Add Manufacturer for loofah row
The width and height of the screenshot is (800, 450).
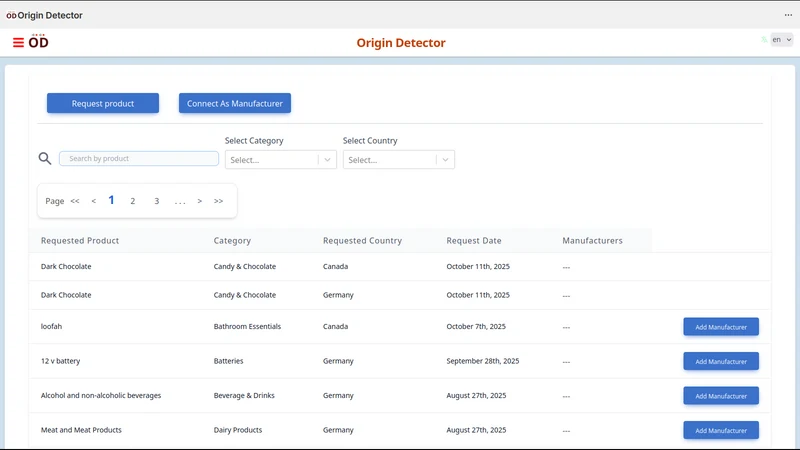pos(721,327)
